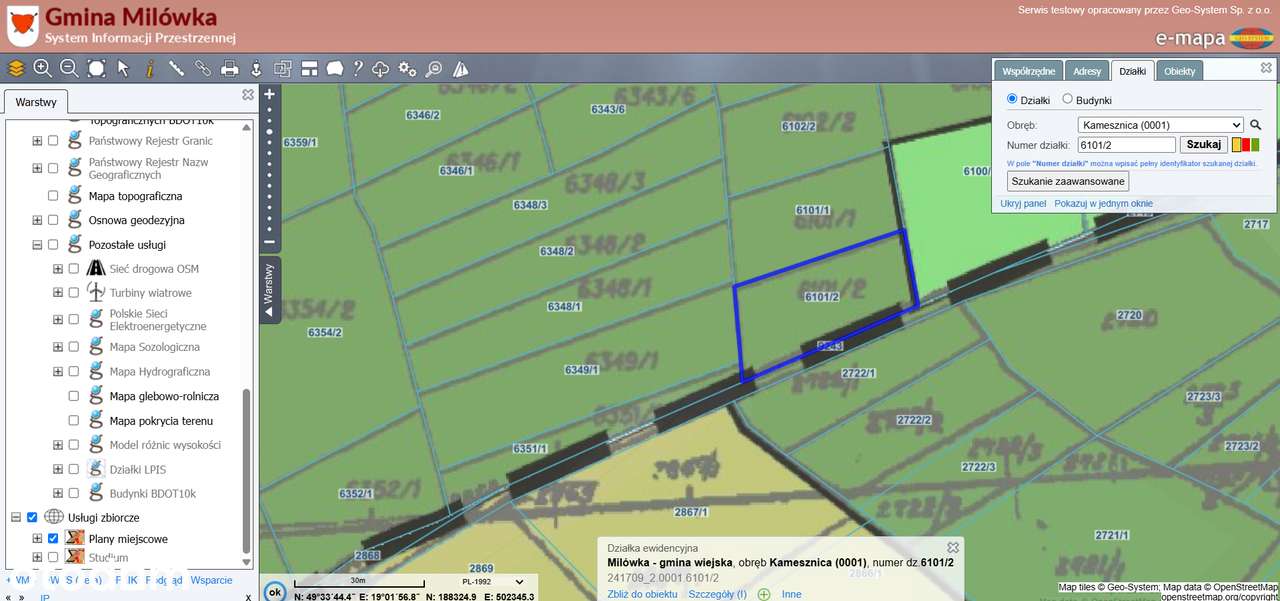
Task: Expand the Mapa Hydrograficzna node
Action: [x=57, y=372]
